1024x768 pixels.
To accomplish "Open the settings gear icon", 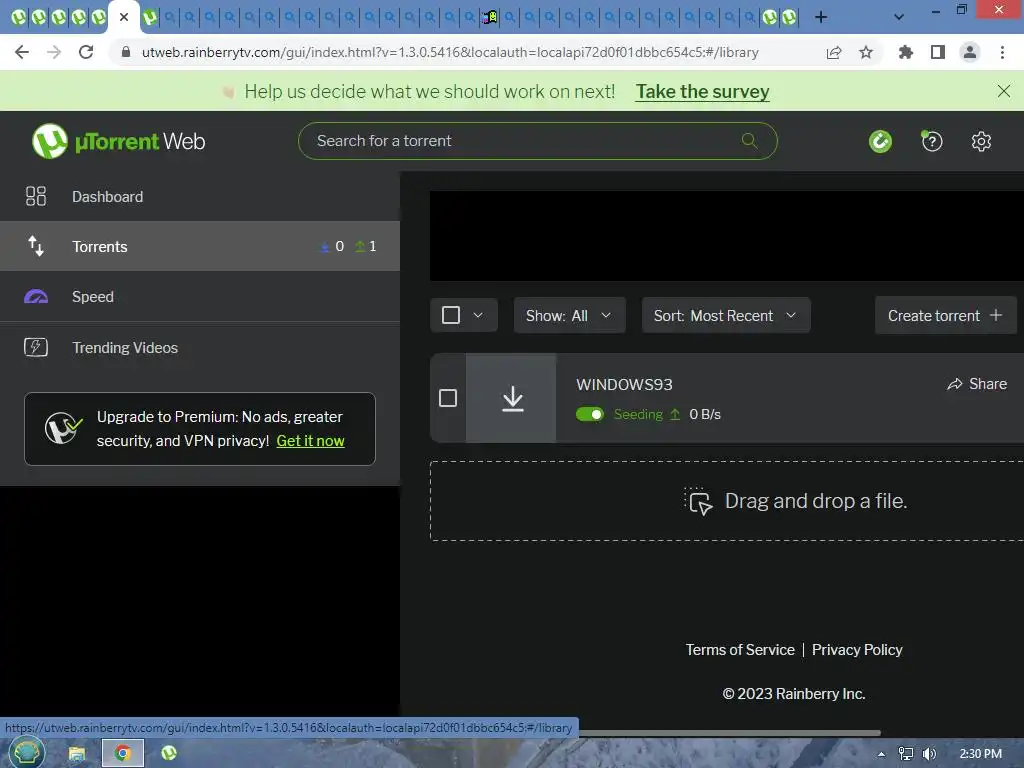I will 981,141.
